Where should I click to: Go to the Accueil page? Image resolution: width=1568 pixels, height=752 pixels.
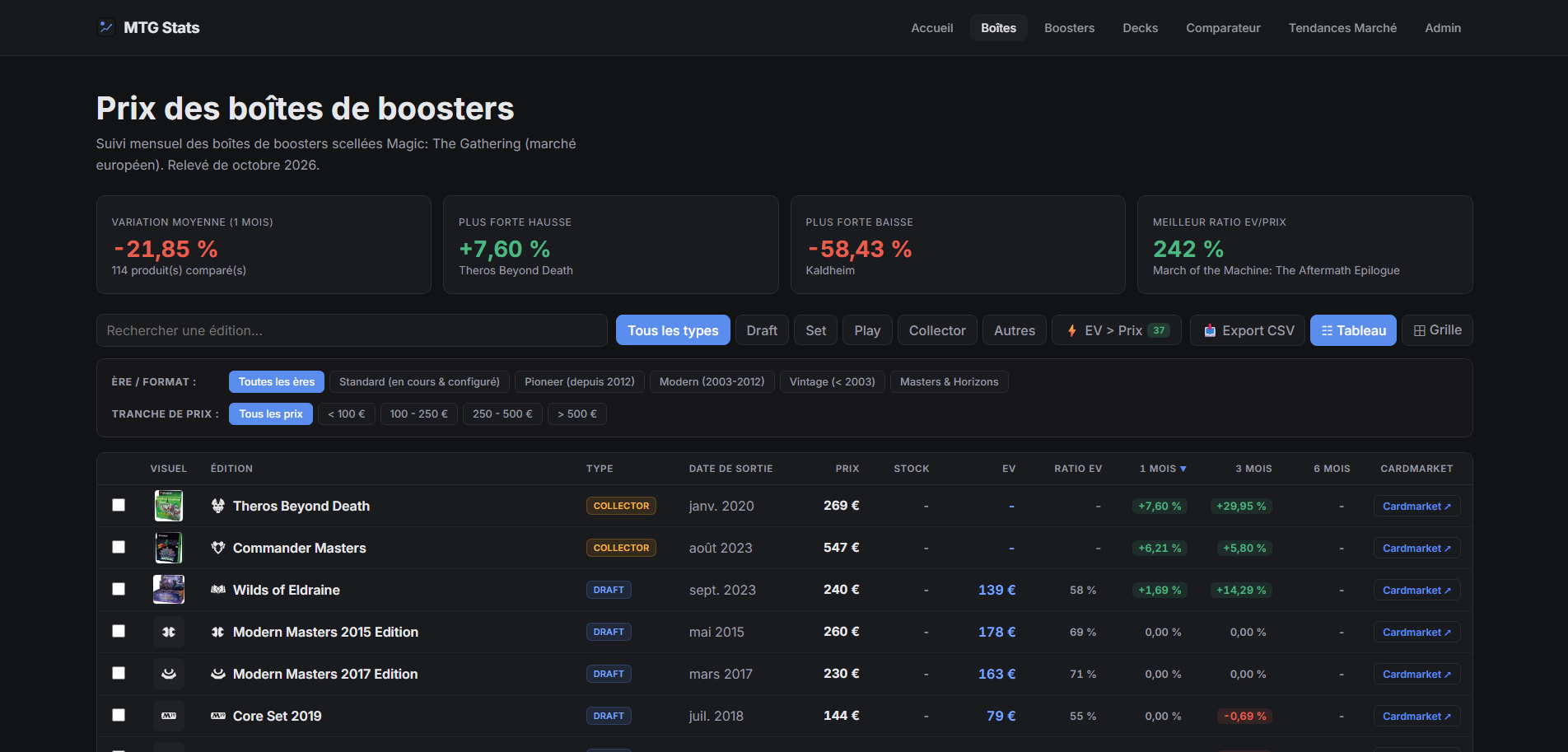click(932, 28)
